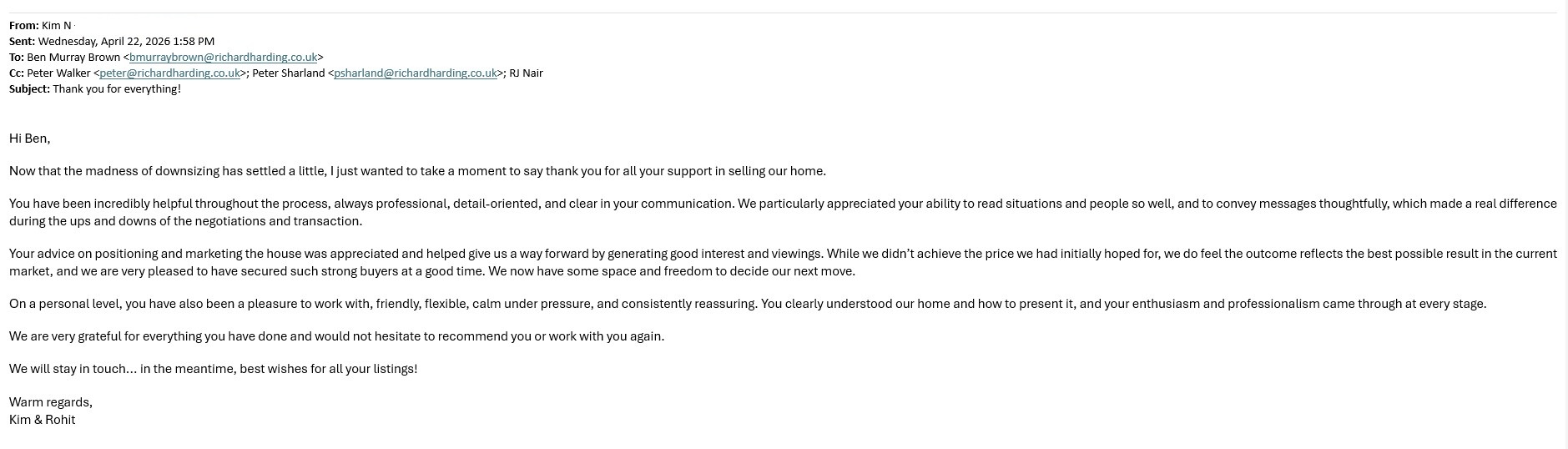
Task: Click the Cc recipient name Peter Walker
Action: pyautogui.click(x=58, y=73)
